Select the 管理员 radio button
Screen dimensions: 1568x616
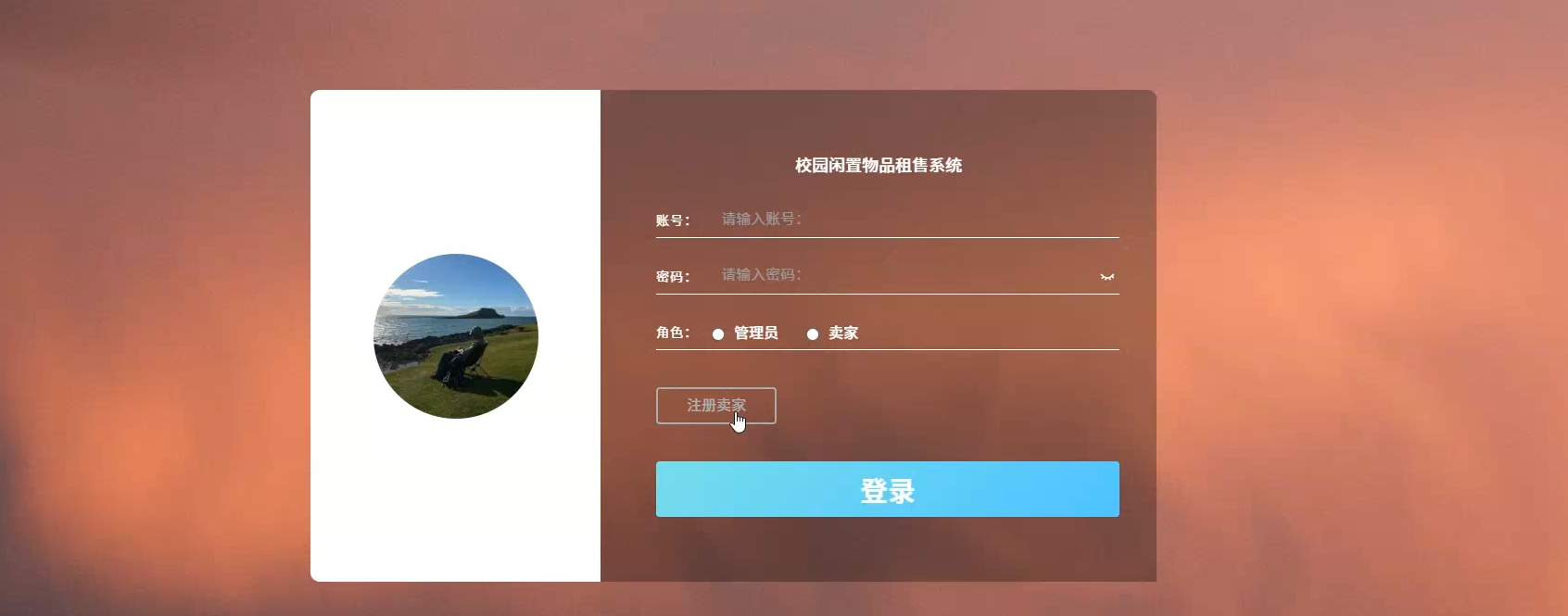pyautogui.click(x=718, y=334)
